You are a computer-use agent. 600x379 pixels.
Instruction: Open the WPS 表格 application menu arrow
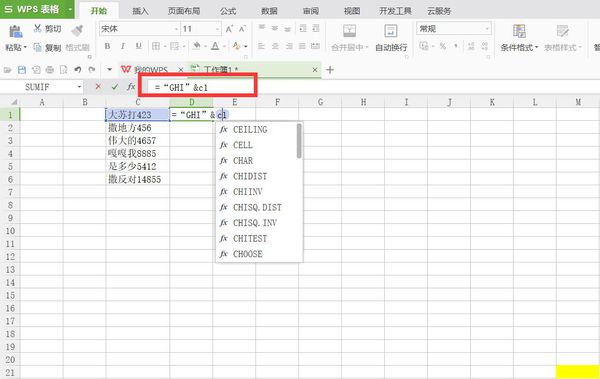(x=70, y=9)
